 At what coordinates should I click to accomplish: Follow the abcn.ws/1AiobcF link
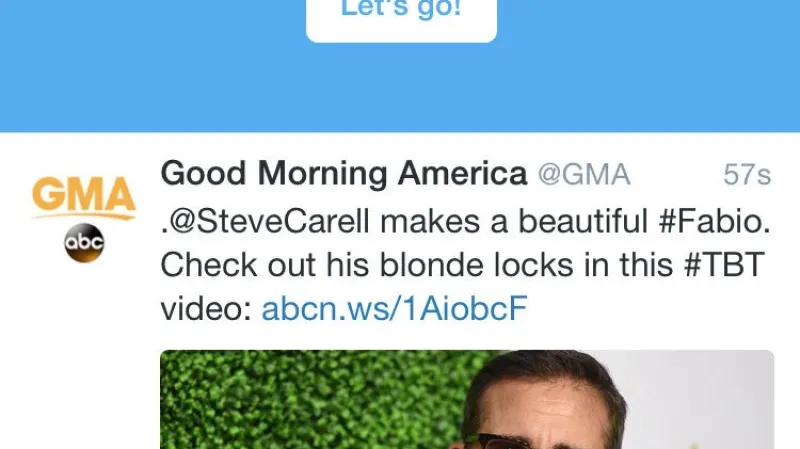coord(394,308)
